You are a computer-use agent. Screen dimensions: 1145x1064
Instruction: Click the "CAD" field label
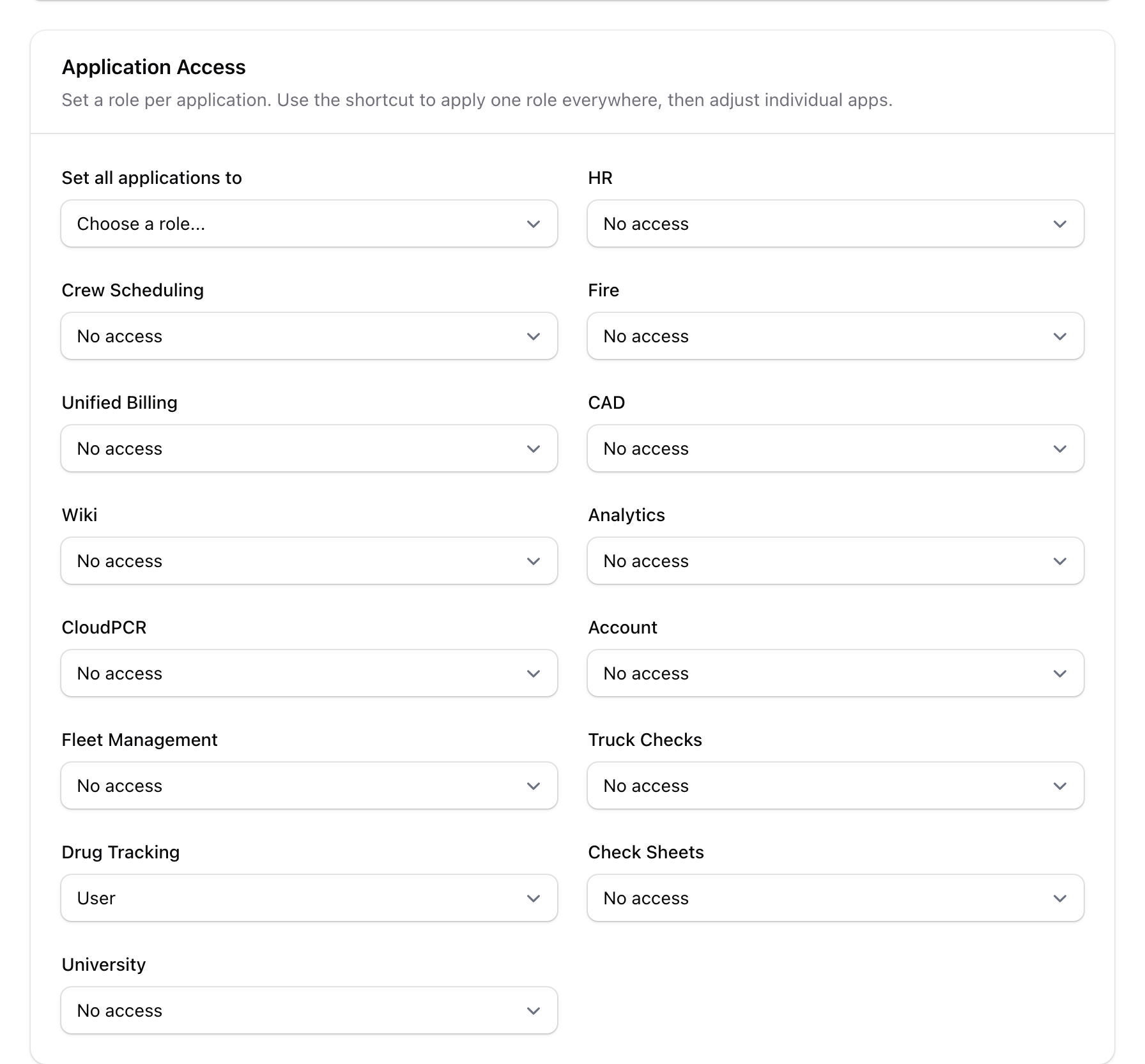click(606, 402)
